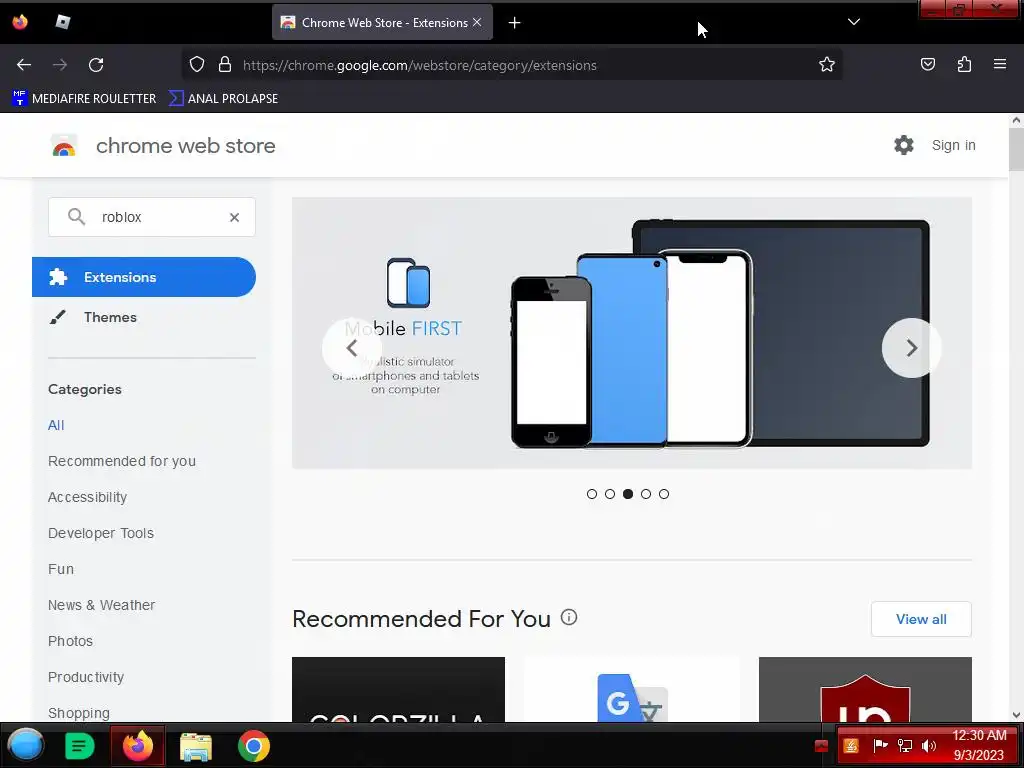Clear the roblox search text

234,217
